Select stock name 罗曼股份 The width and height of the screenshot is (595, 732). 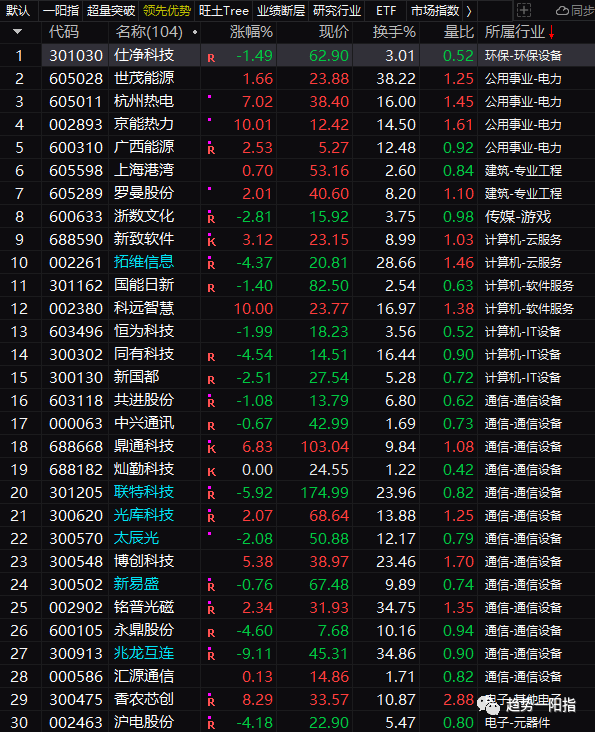tap(144, 193)
